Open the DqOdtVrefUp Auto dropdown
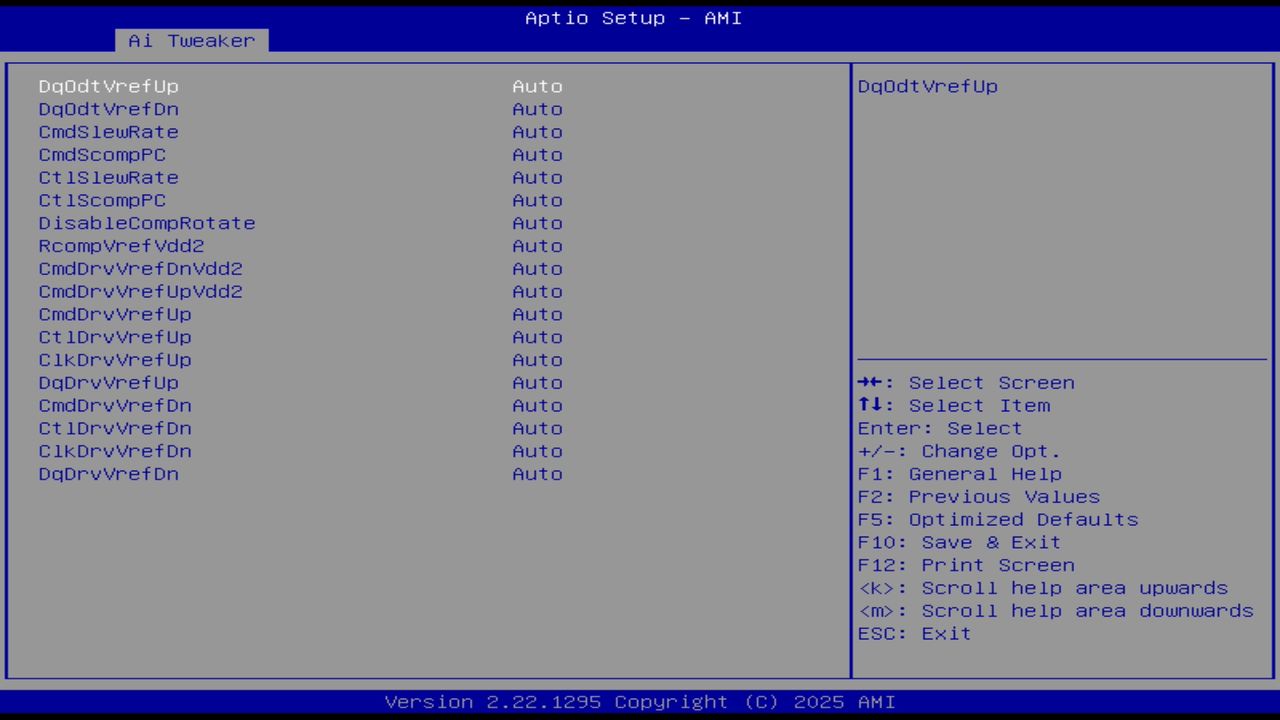Screen dimensions: 1280x720 (x=537, y=86)
